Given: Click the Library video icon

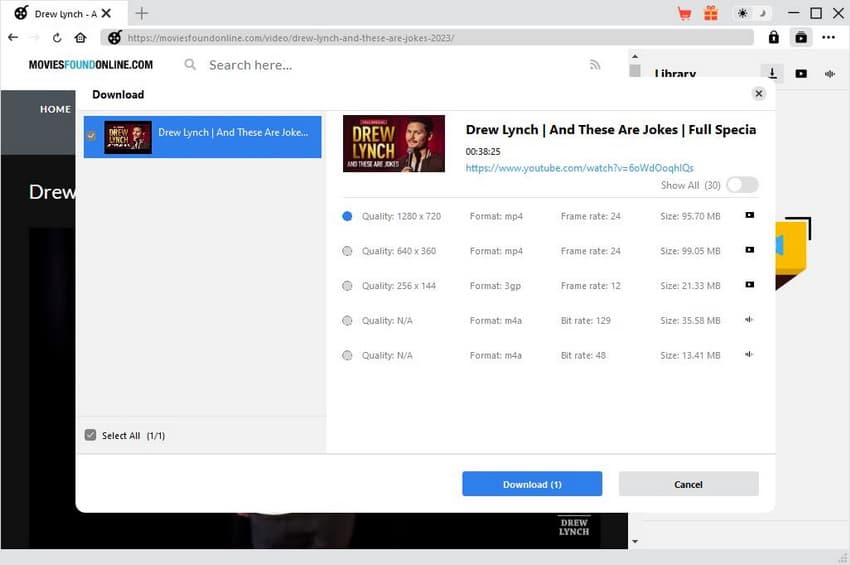Looking at the screenshot, I should [x=801, y=73].
